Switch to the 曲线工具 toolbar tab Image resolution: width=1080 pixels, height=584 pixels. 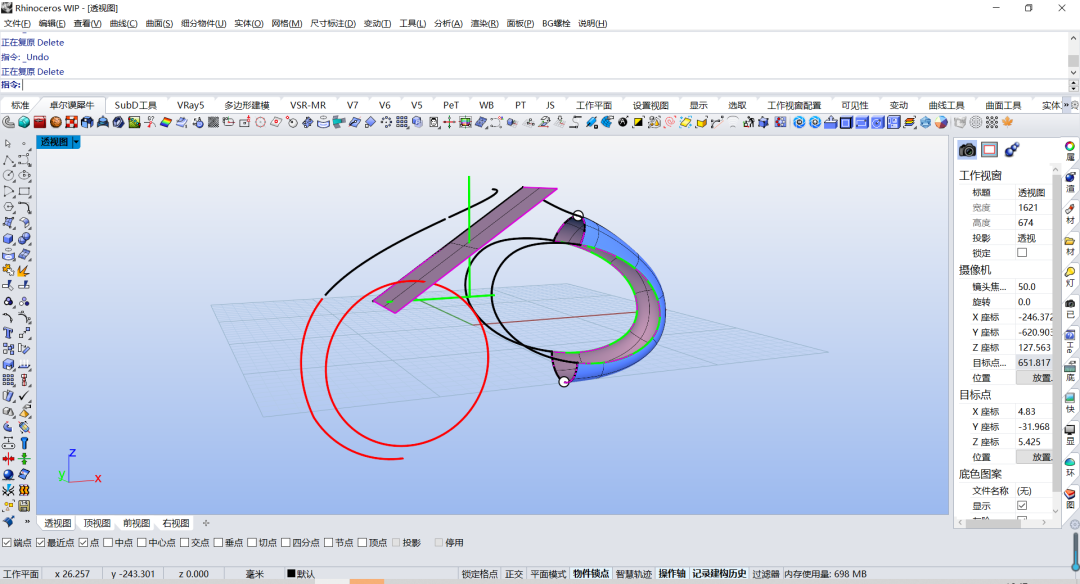(946, 105)
